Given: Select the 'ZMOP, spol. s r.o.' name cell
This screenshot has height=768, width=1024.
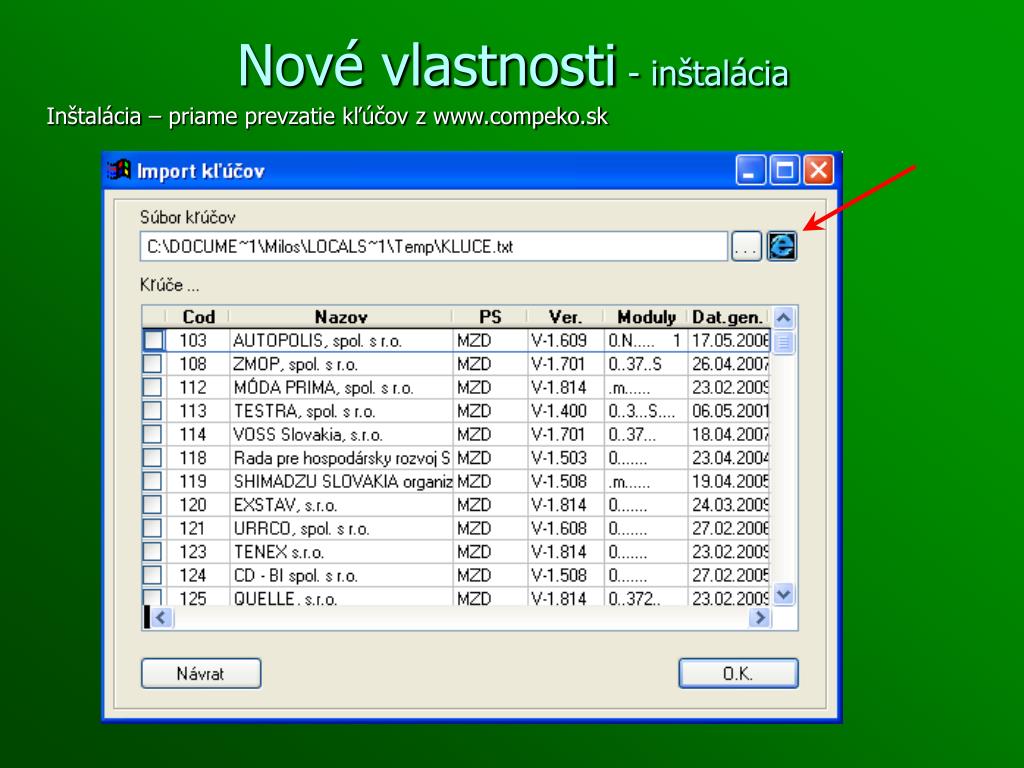Looking at the screenshot, I should pos(341,364).
